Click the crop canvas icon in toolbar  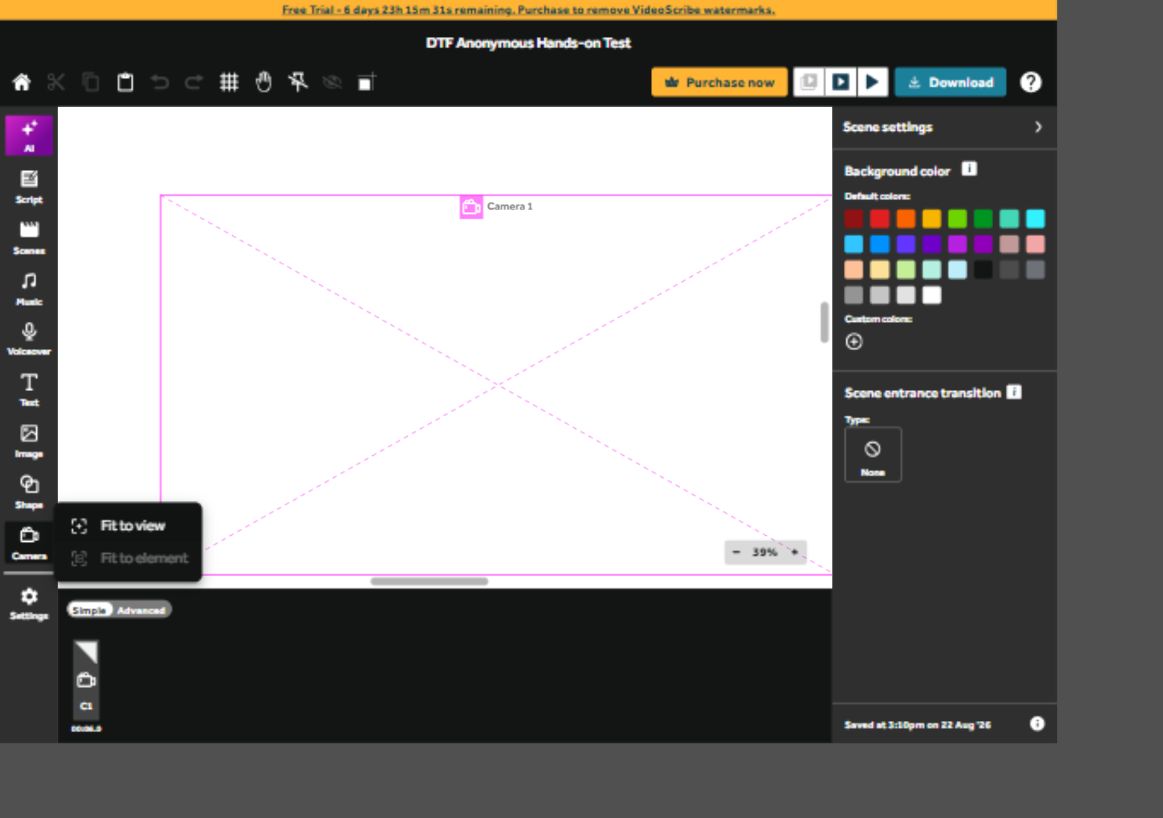pos(366,82)
